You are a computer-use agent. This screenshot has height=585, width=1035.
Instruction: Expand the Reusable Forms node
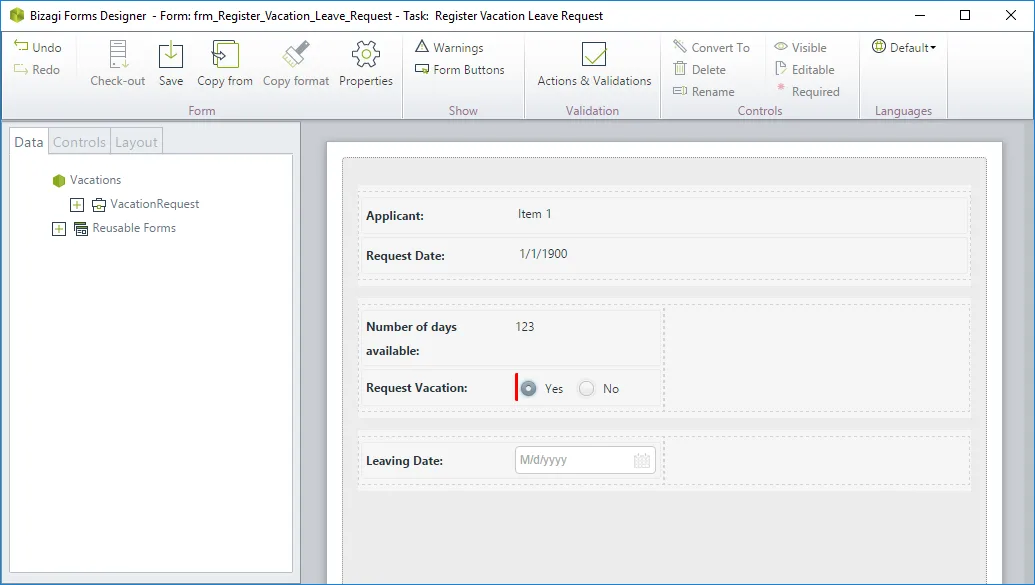[59, 228]
